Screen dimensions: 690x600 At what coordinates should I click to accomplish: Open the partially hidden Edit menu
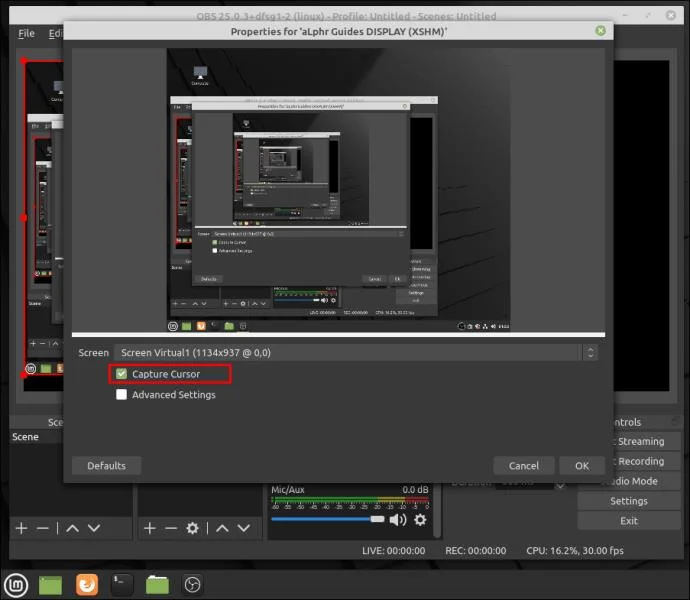tap(55, 33)
